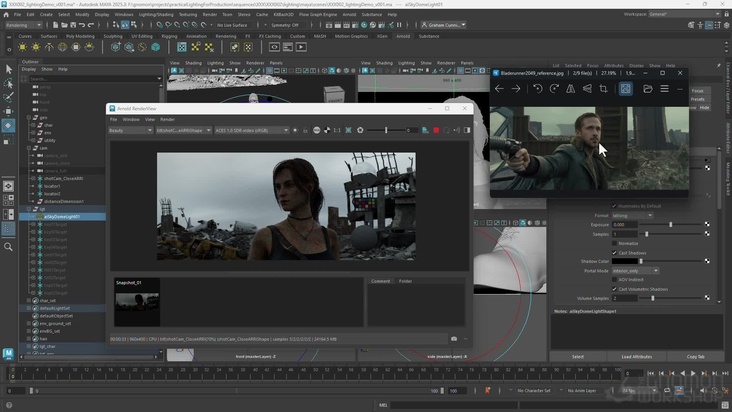Rotate the reference image left

coord(537,89)
